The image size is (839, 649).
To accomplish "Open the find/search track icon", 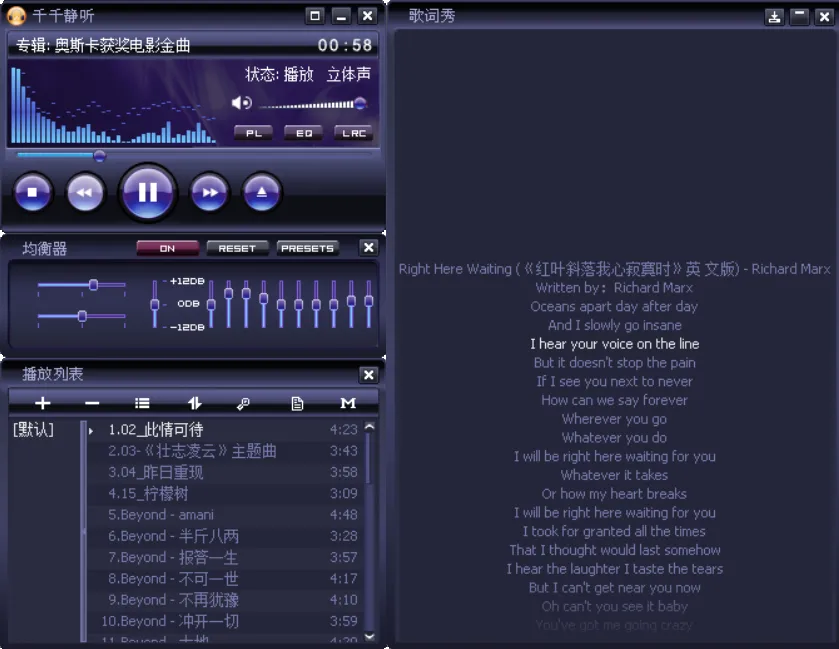I will [x=243, y=403].
